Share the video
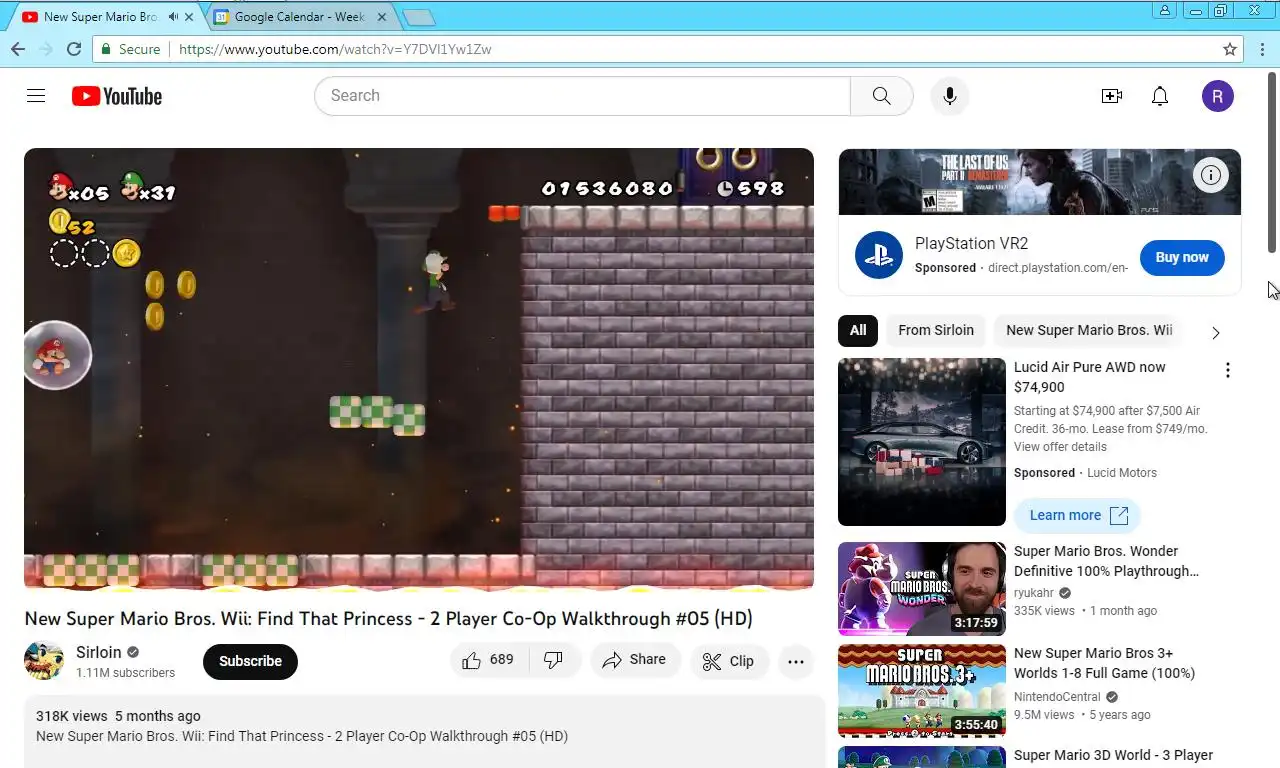The height and width of the screenshot is (768, 1280). tap(635, 660)
